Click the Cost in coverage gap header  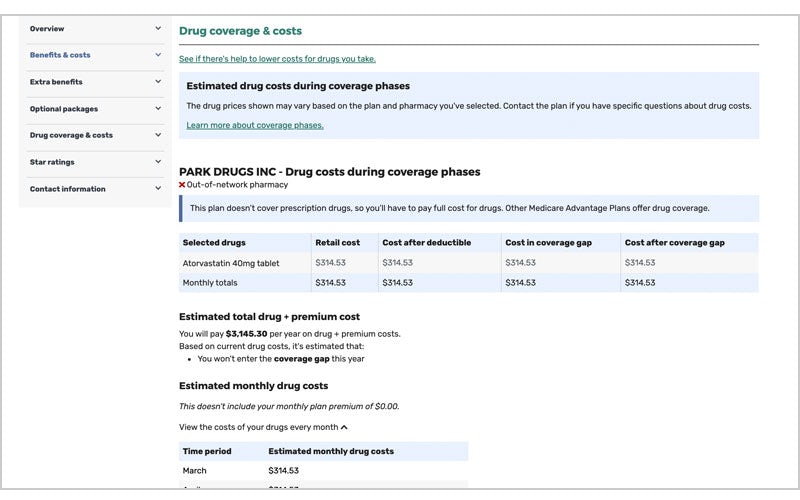(x=548, y=242)
